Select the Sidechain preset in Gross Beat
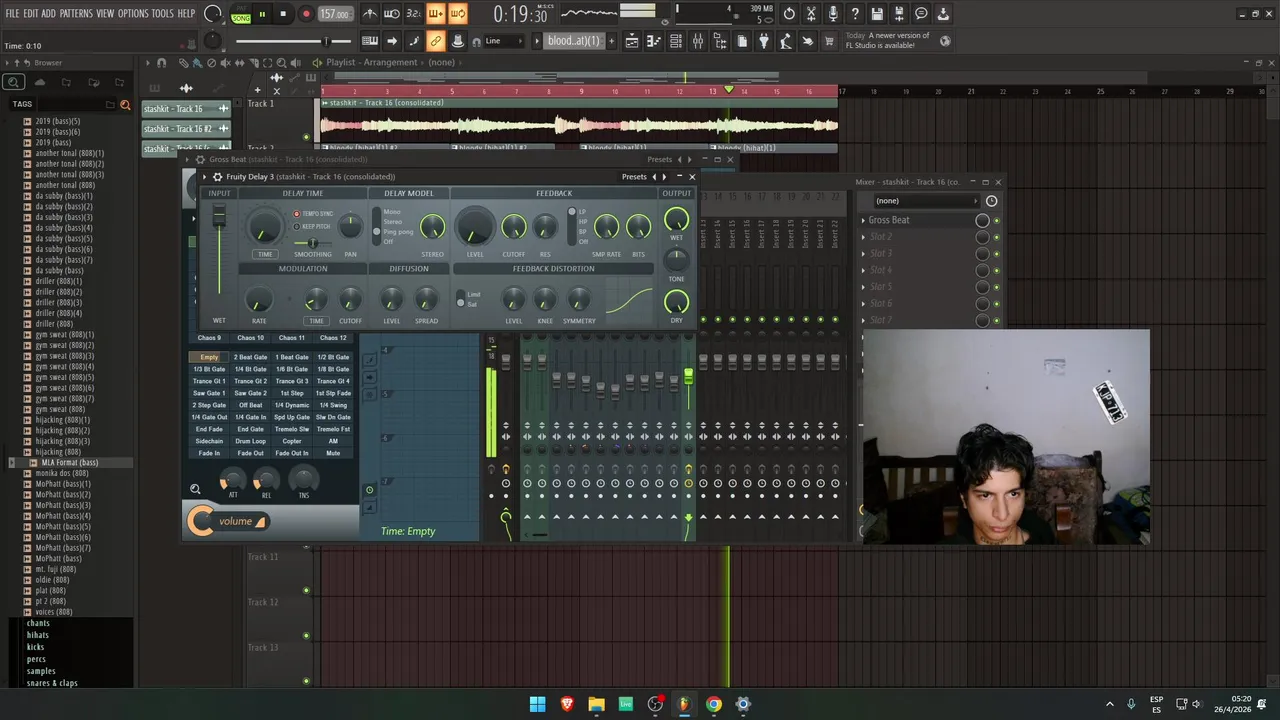The image size is (1280, 720). pos(209,441)
